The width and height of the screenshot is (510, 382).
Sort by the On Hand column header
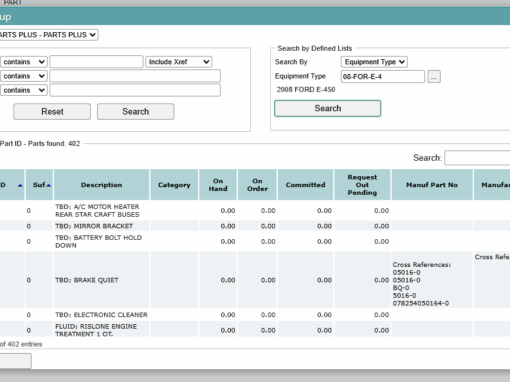pos(218,185)
